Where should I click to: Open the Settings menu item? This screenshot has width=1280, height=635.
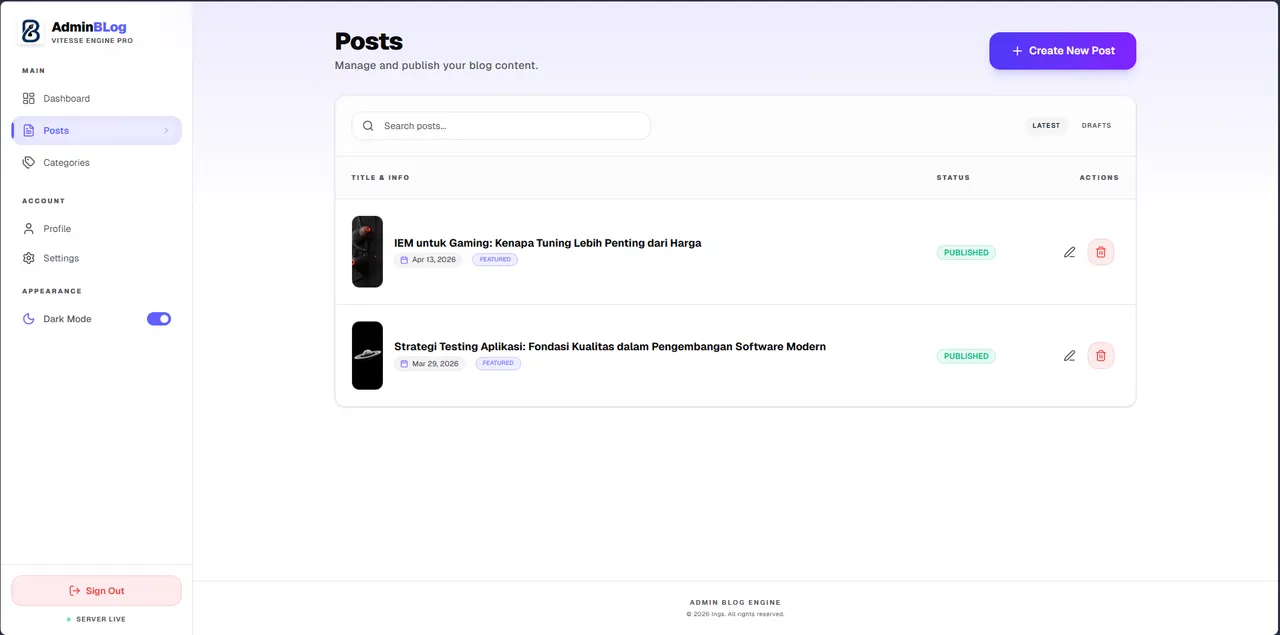(96, 258)
